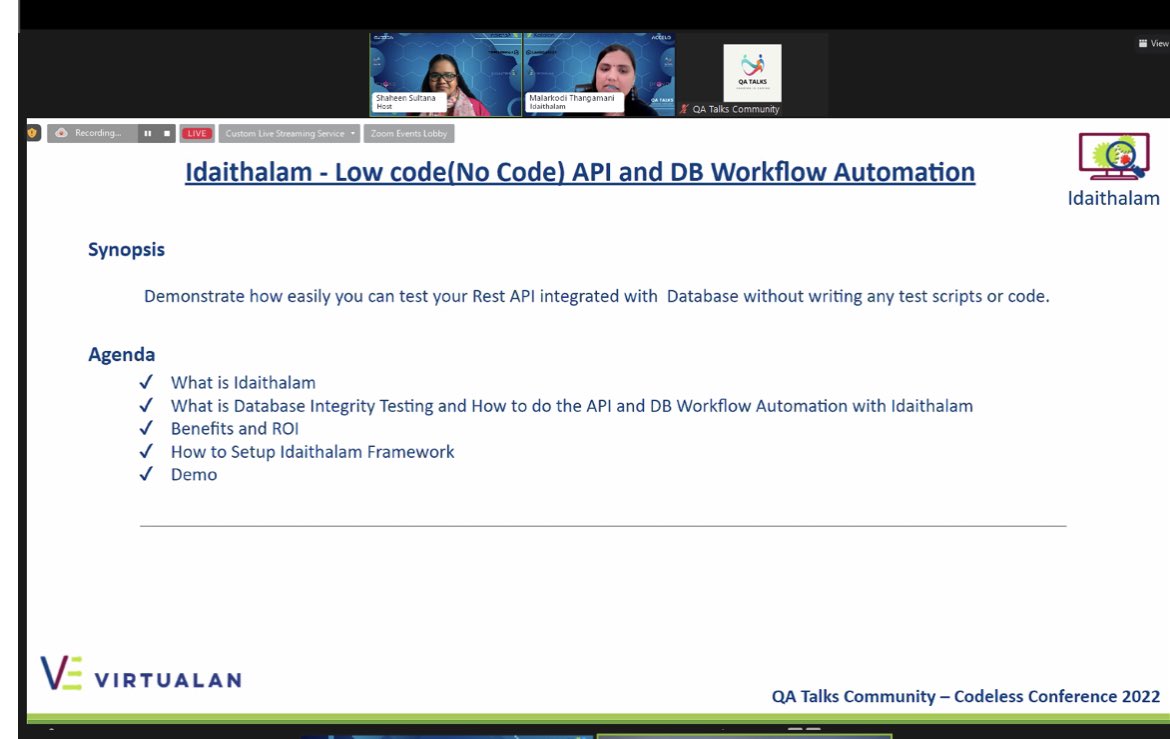Click the QA Talks Community name label
The height and width of the screenshot is (739, 1170).
coord(736,109)
